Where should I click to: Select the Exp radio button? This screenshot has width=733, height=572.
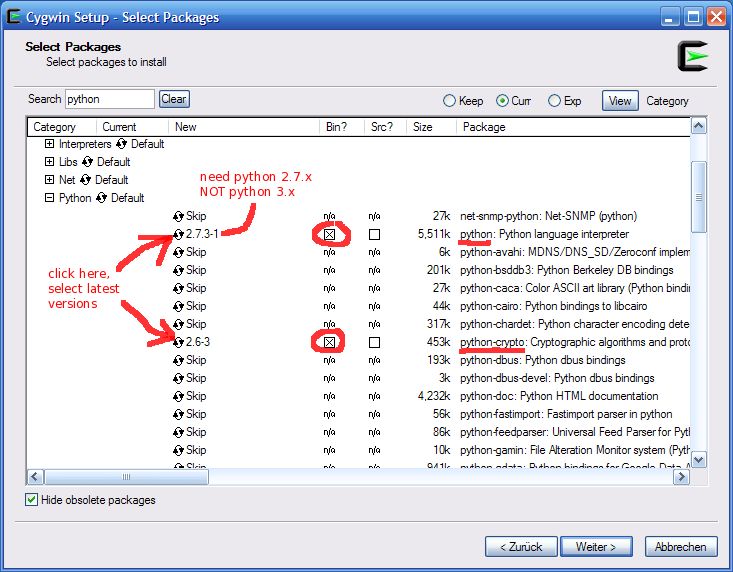point(554,101)
